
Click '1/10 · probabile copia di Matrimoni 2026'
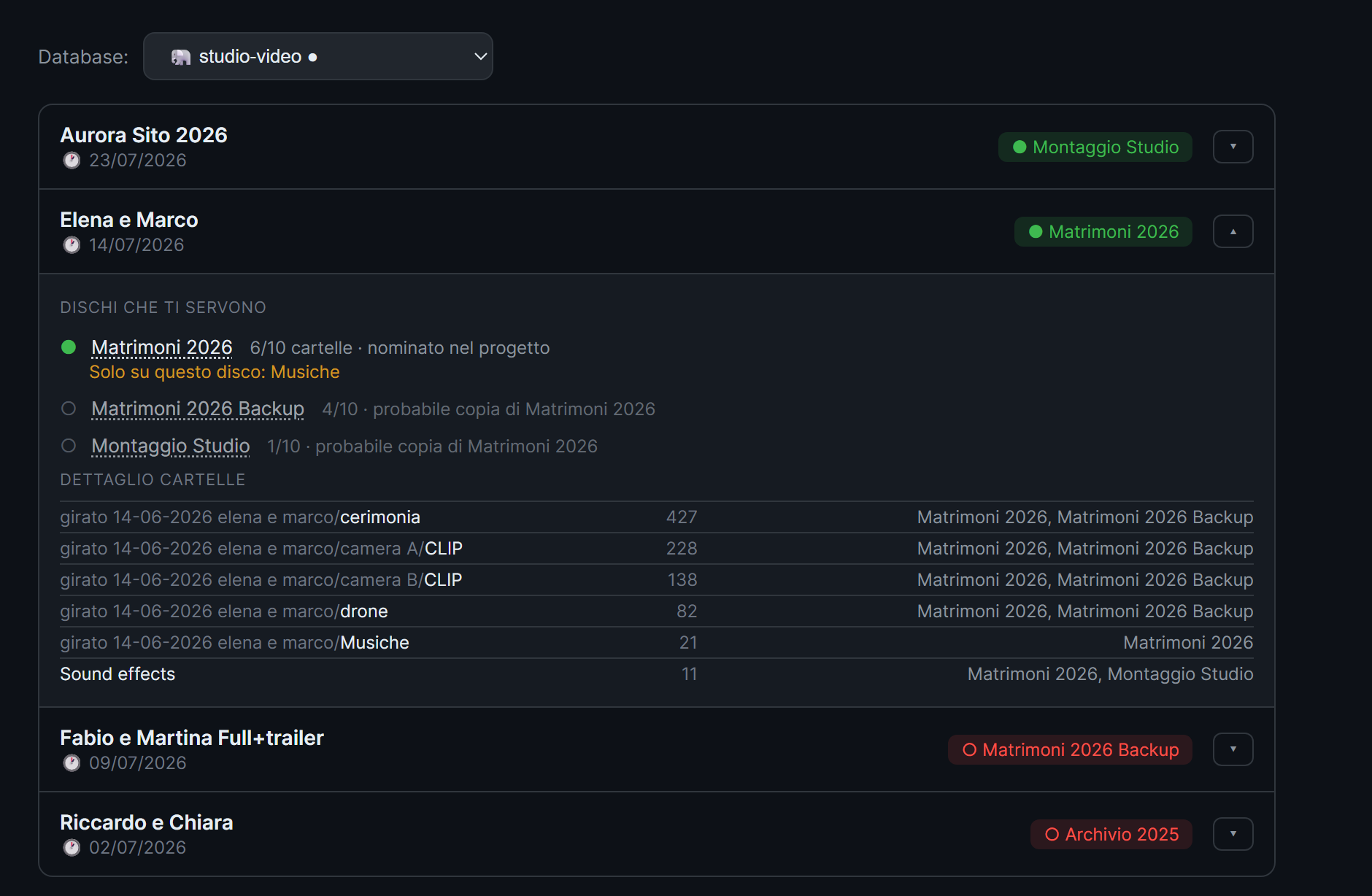(x=432, y=447)
